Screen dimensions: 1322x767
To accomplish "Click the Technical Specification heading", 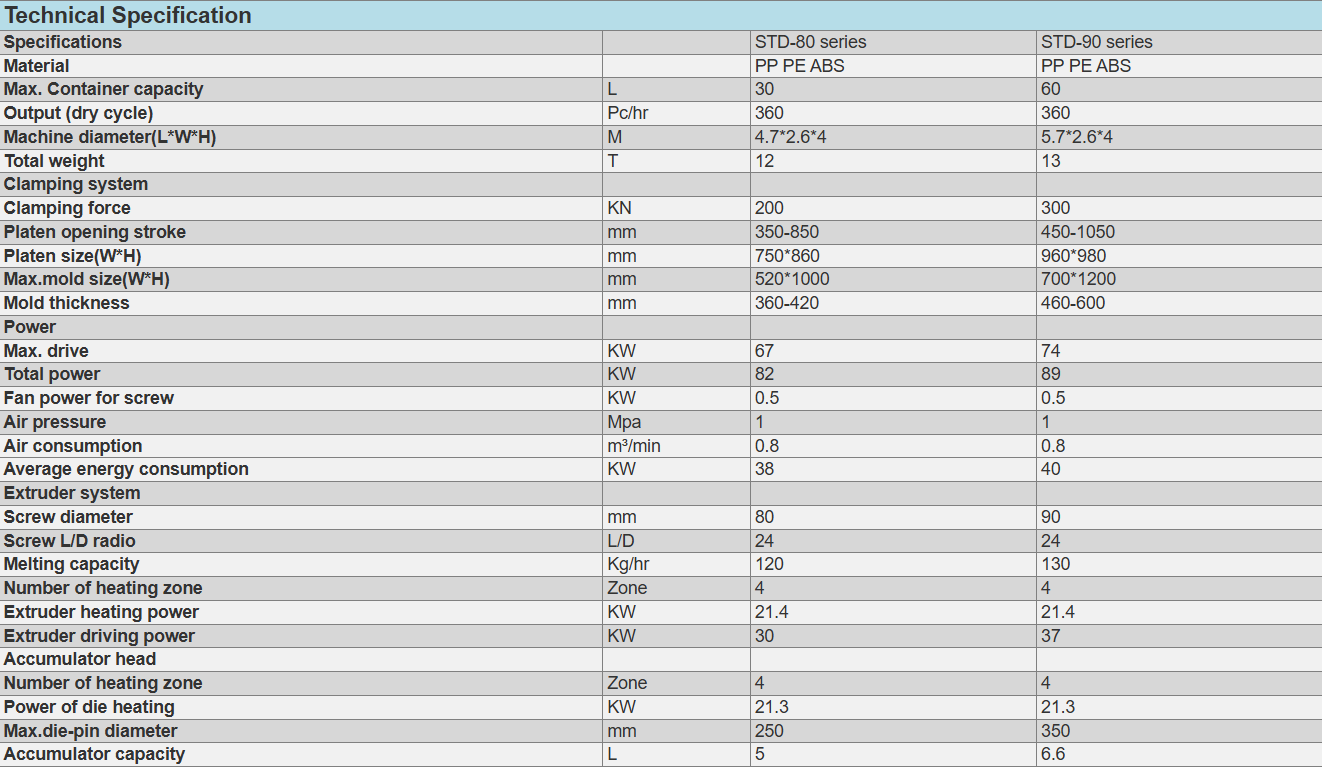I will pos(128,15).
